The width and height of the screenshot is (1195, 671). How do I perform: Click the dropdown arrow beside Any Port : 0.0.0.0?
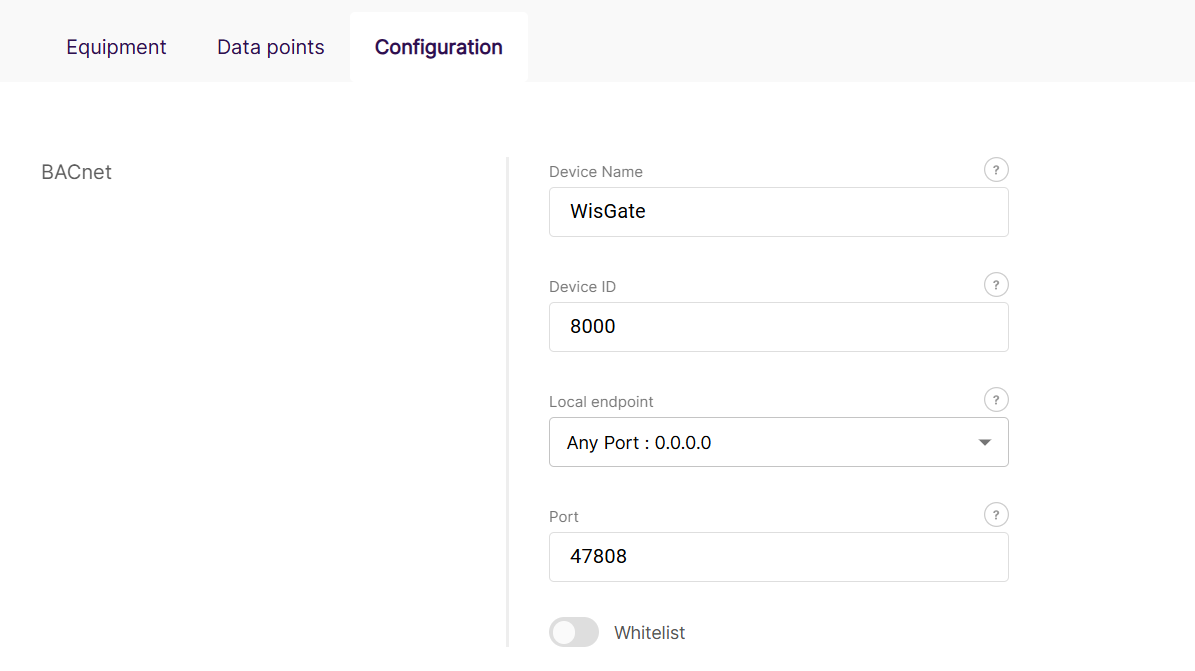(984, 441)
